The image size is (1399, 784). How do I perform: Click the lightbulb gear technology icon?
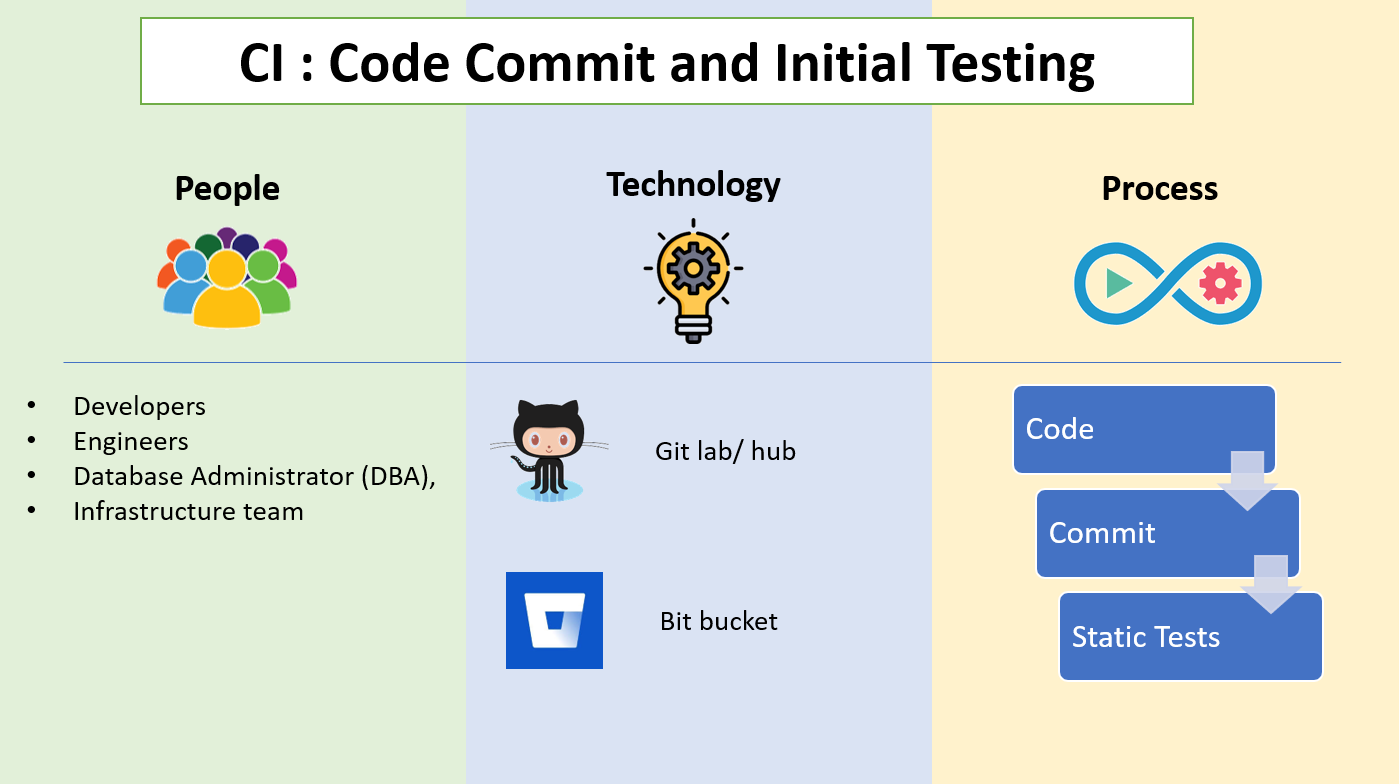click(693, 281)
